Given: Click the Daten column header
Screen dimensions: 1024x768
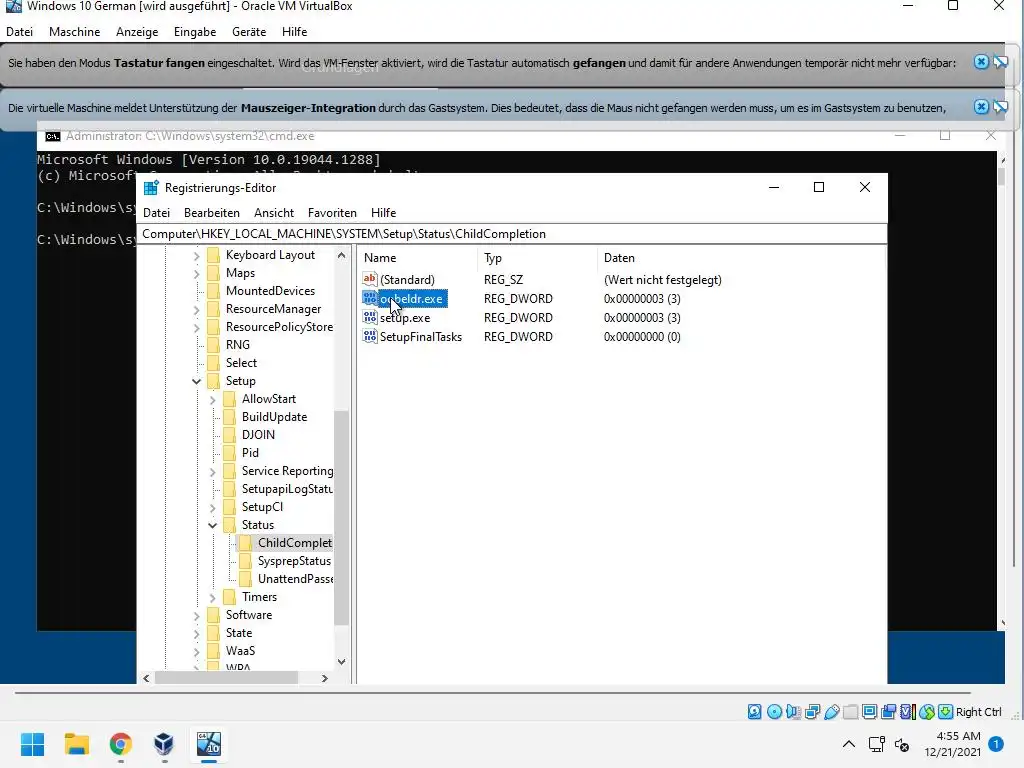Looking at the screenshot, I should coord(741,258).
